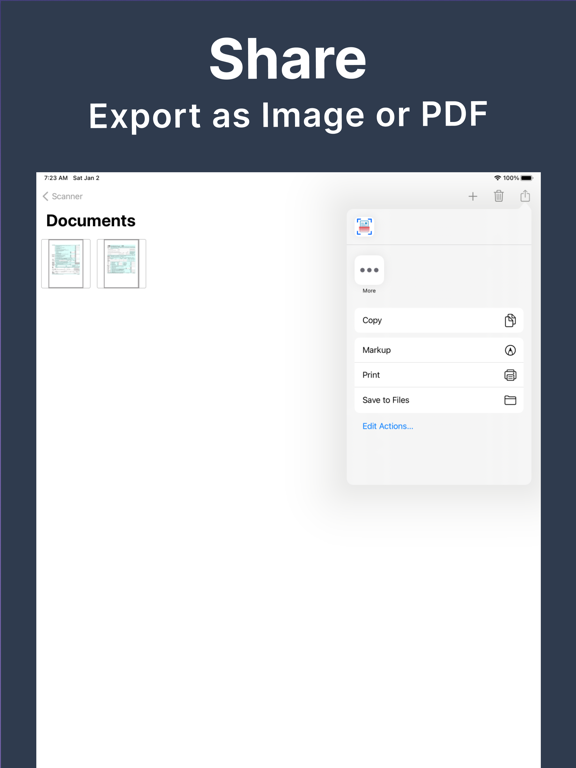The width and height of the screenshot is (576, 768).
Task: Select Print action
Action: [x=439, y=375]
